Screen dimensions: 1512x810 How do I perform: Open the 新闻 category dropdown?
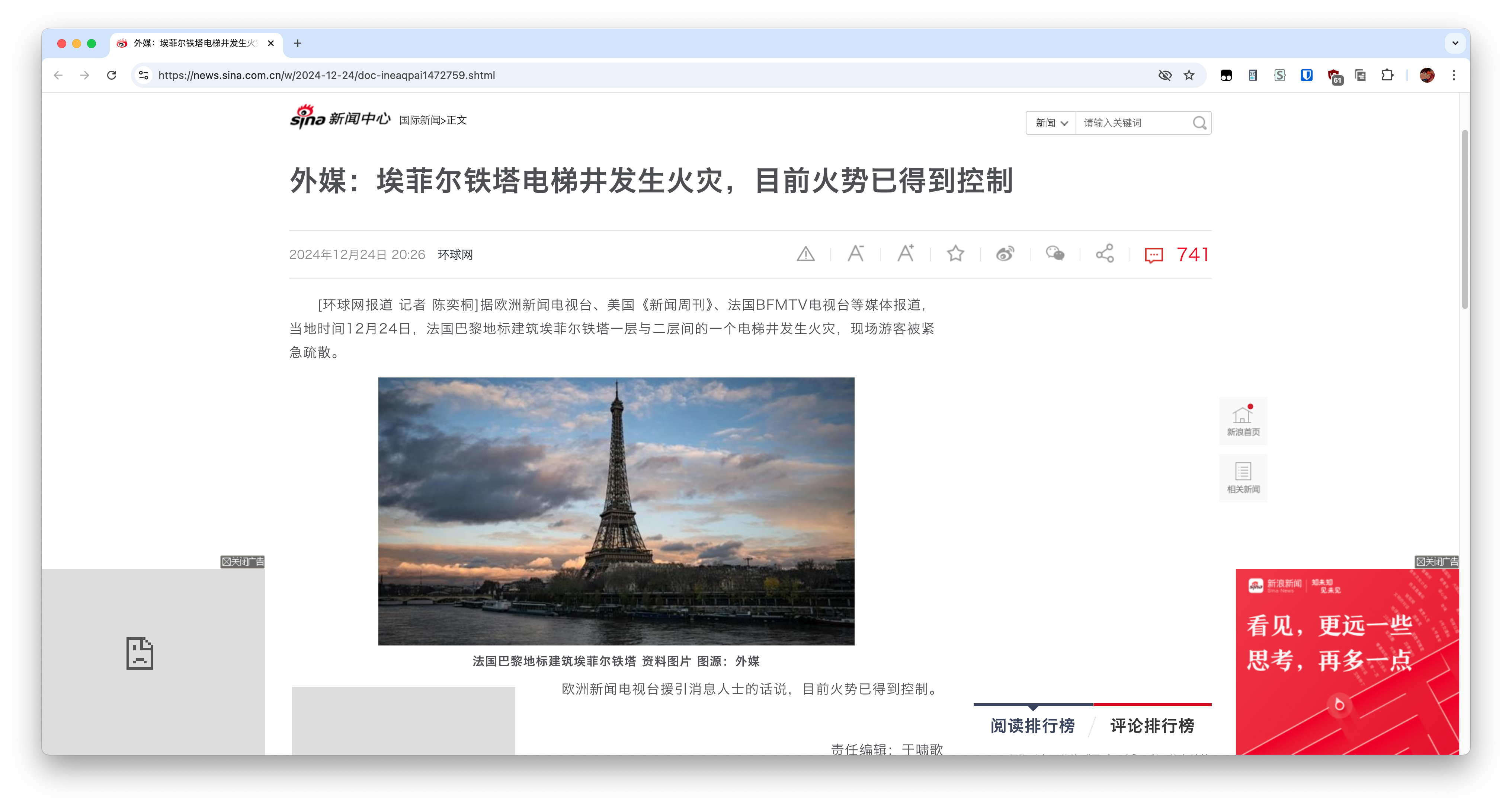tap(1050, 123)
